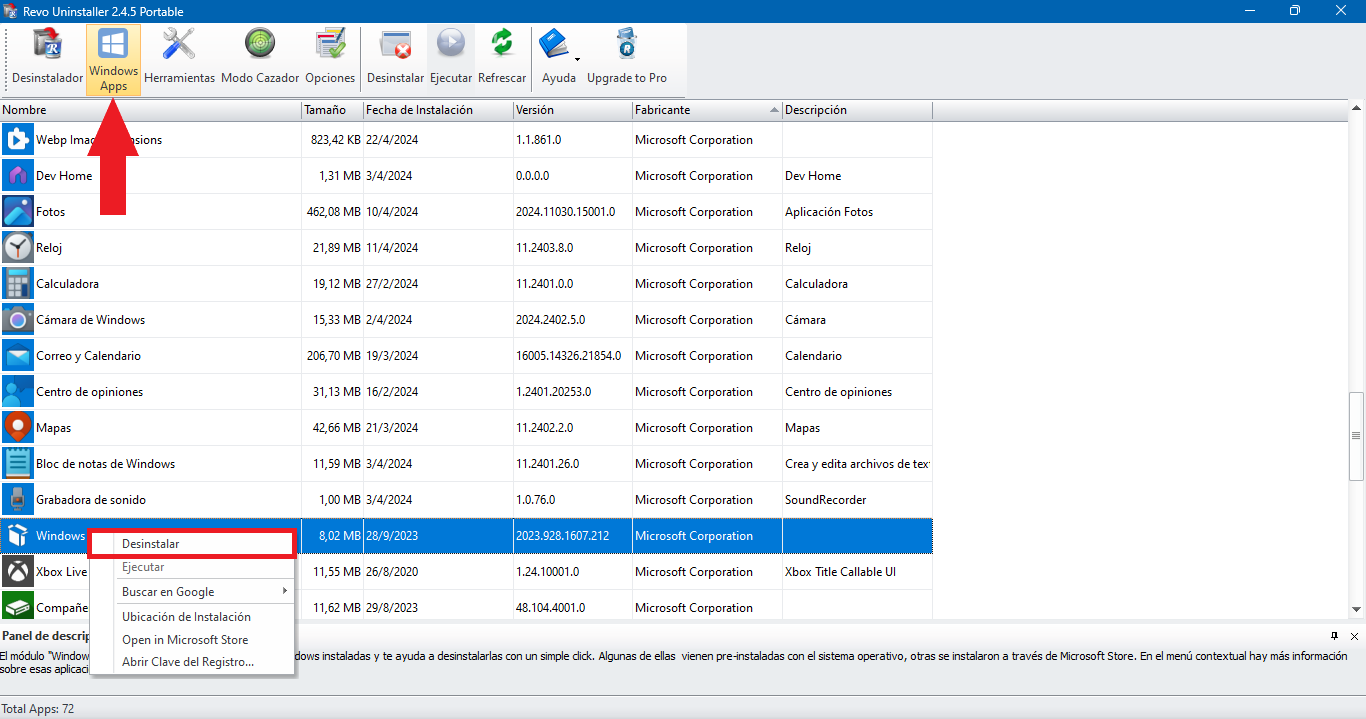1366x719 pixels.
Task: Choose Abrir Clave del Registro
Action: (192, 662)
